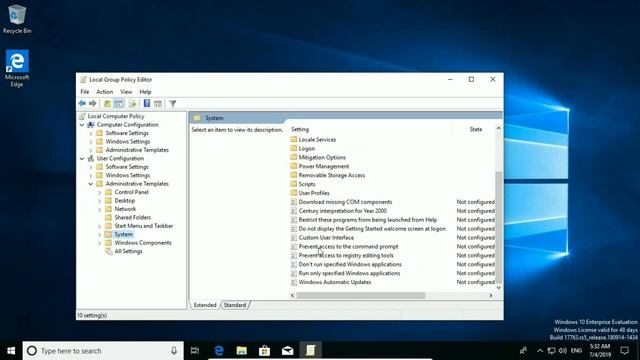Open Task View on the taskbar

pos(195,351)
